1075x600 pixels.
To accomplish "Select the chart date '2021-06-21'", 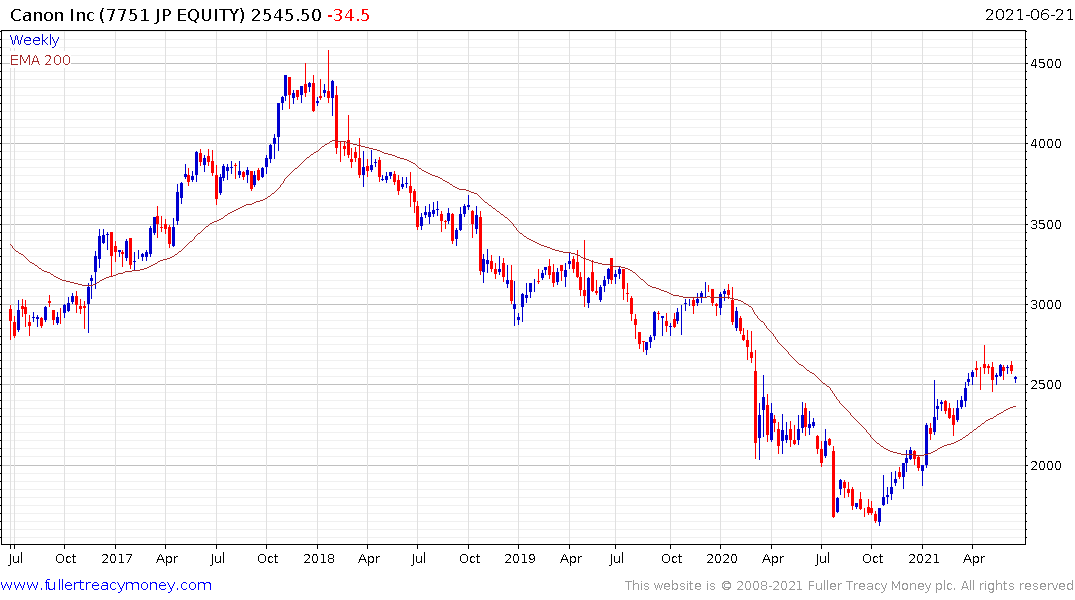I will pos(1029,15).
